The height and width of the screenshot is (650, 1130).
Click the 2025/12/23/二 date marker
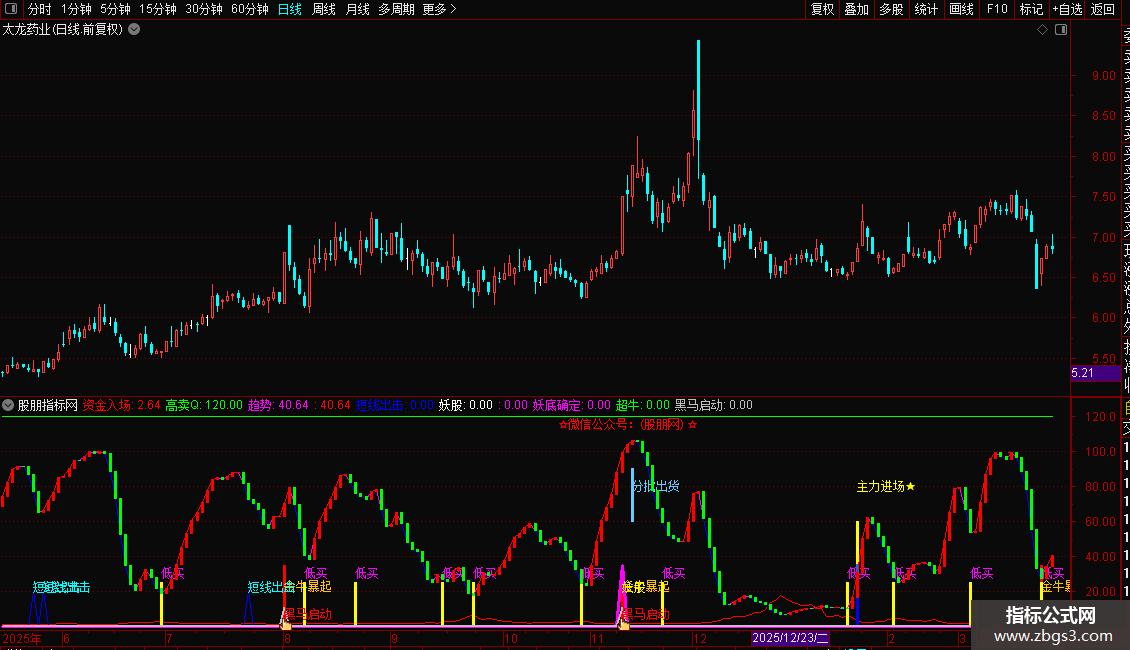[790, 638]
